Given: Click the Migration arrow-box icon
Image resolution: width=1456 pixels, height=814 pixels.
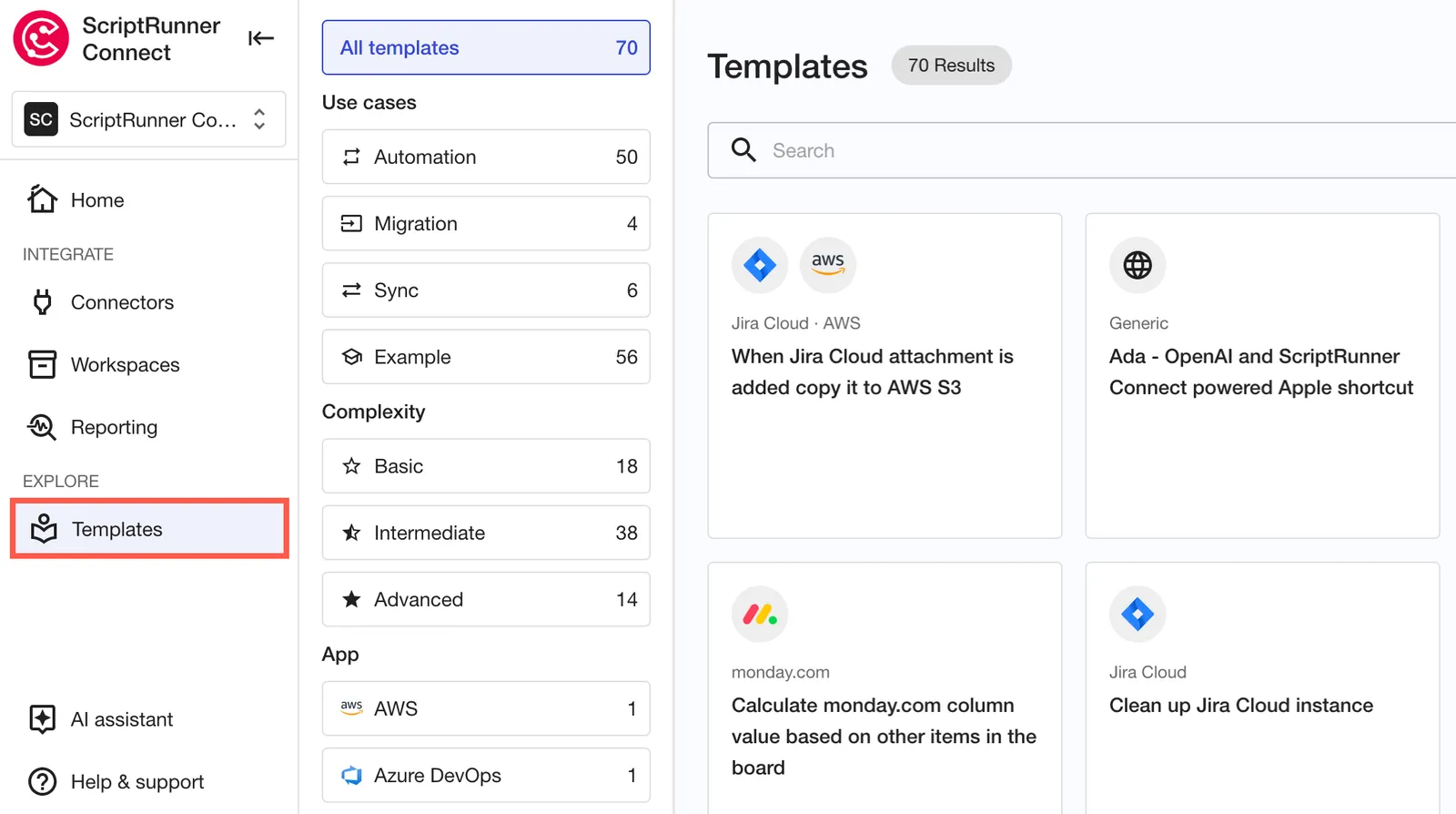Looking at the screenshot, I should coord(351,223).
